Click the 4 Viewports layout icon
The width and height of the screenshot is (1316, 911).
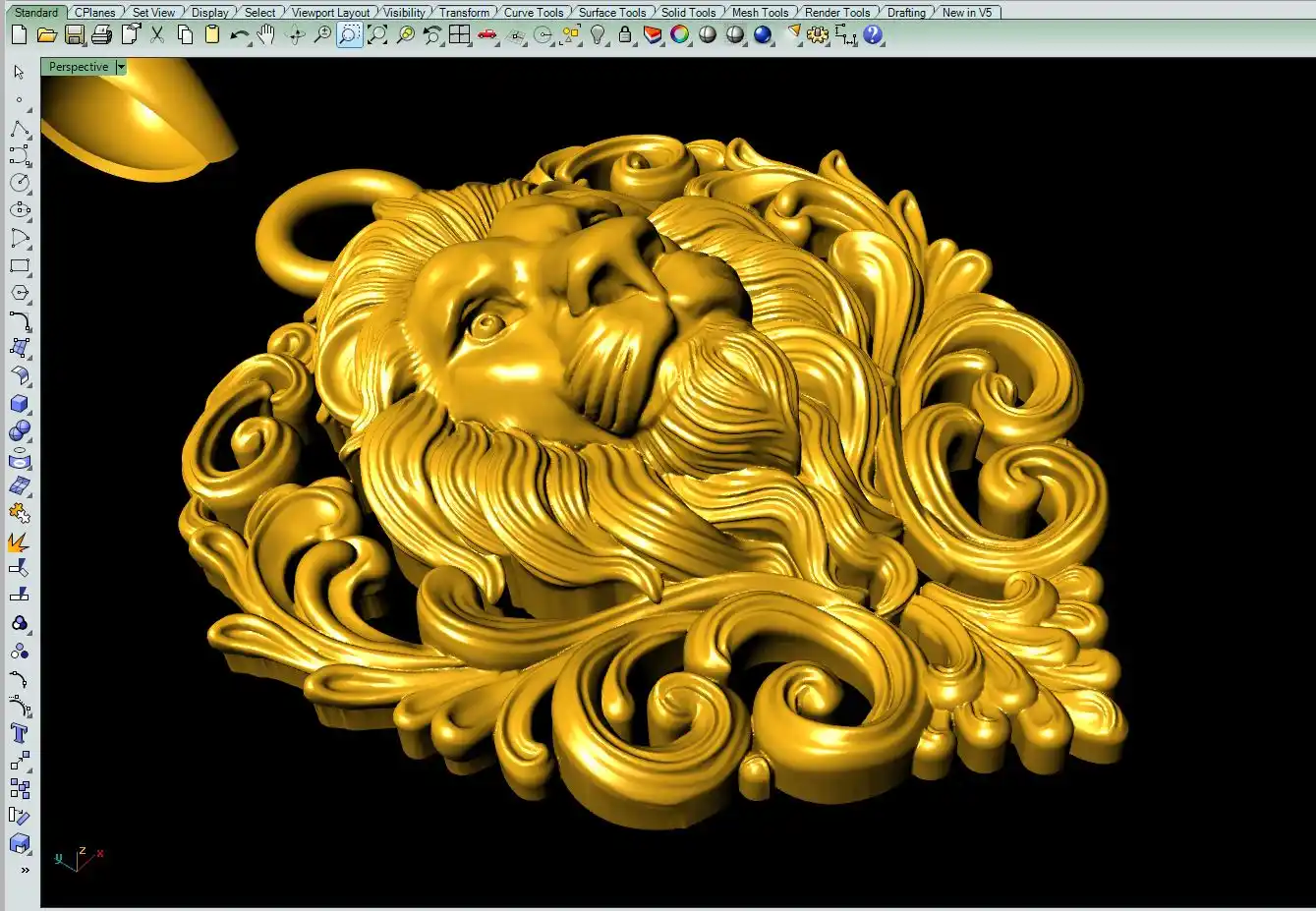pyautogui.click(x=459, y=35)
